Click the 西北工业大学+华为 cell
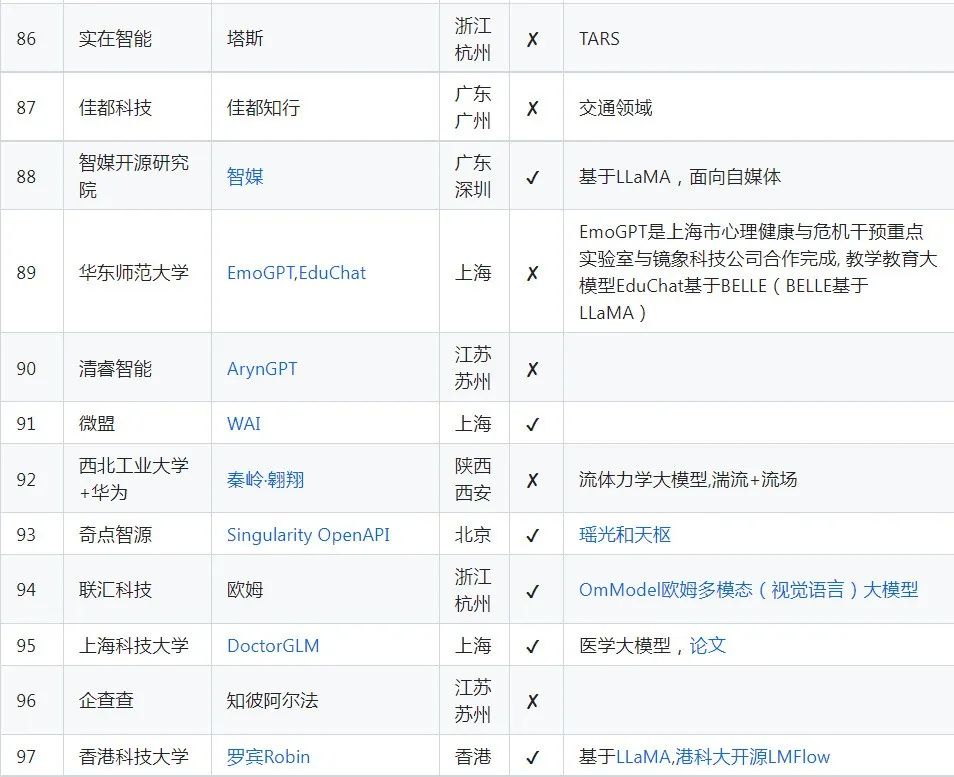Viewport: 954px width, 777px height. pyautogui.click(x=138, y=478)
